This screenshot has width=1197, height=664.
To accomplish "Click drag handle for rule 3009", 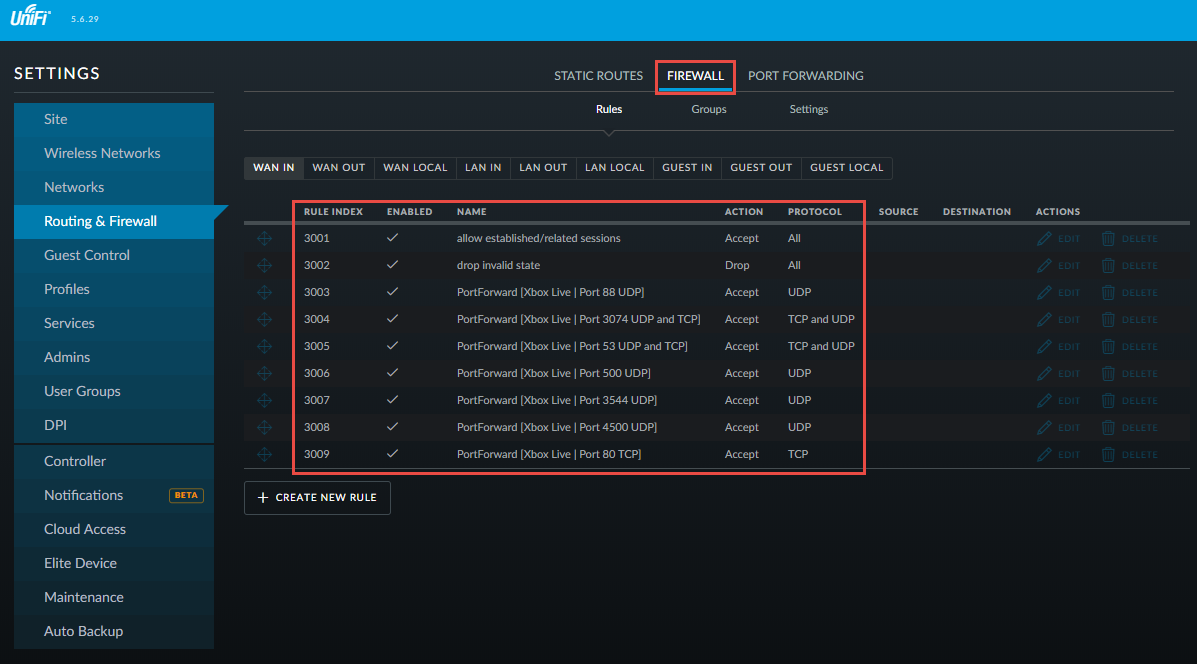I will click(x=264, y=455).
